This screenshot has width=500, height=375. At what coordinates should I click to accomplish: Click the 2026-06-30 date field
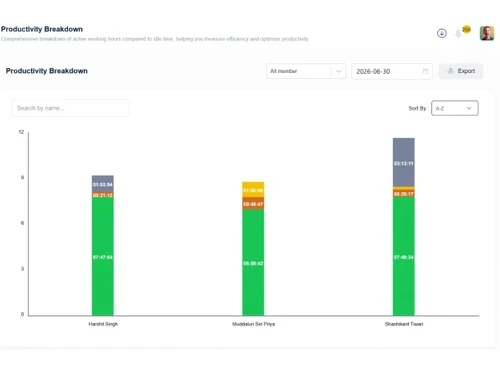point(392,71)
